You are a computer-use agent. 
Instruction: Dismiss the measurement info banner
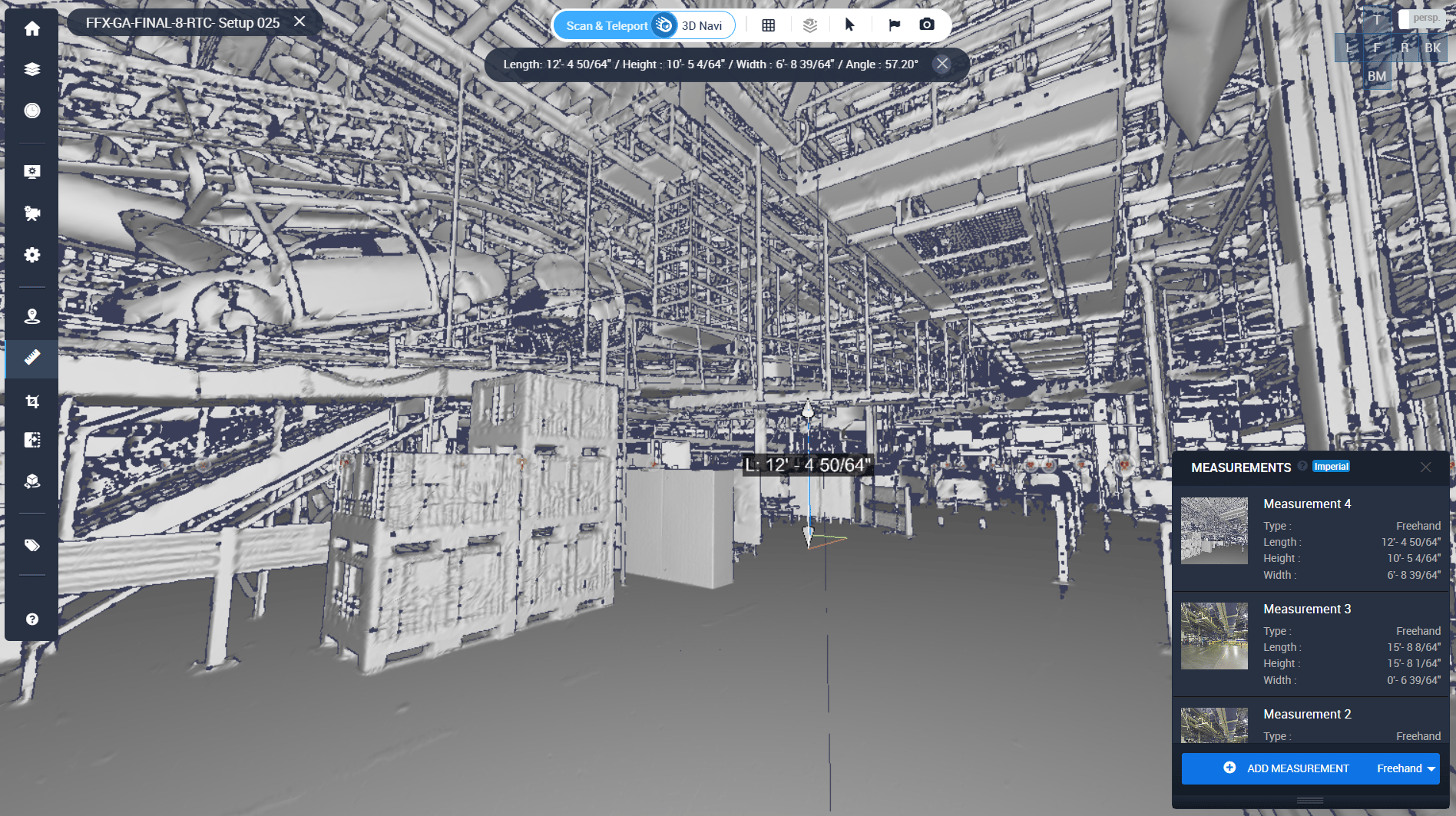[942, 64]
